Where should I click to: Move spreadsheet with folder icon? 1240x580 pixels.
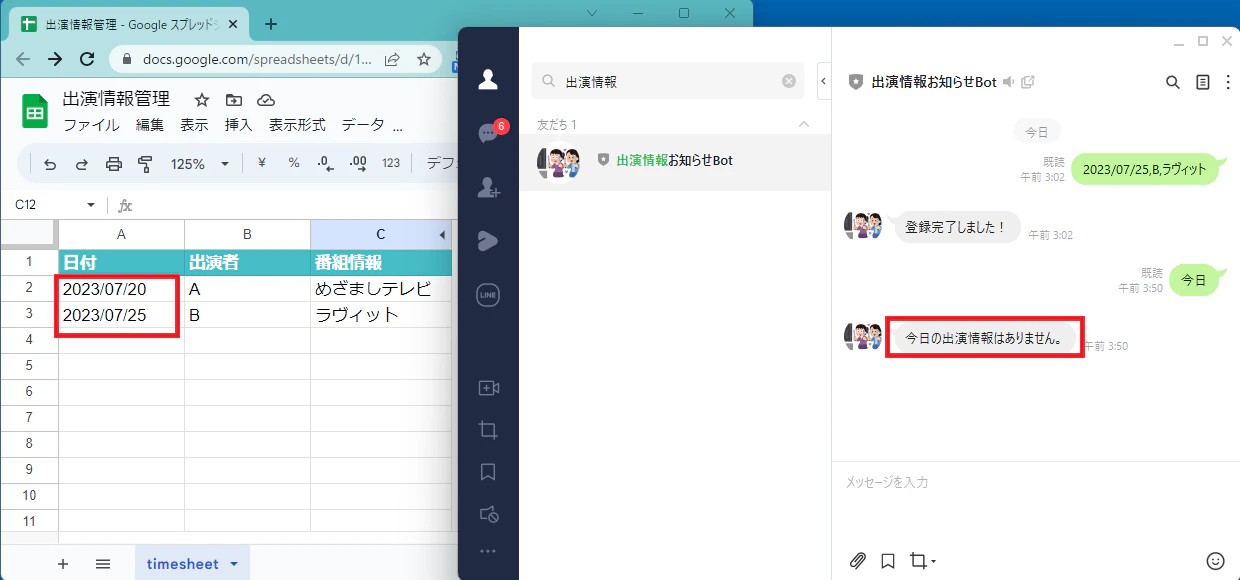click(x=234, y=100)
